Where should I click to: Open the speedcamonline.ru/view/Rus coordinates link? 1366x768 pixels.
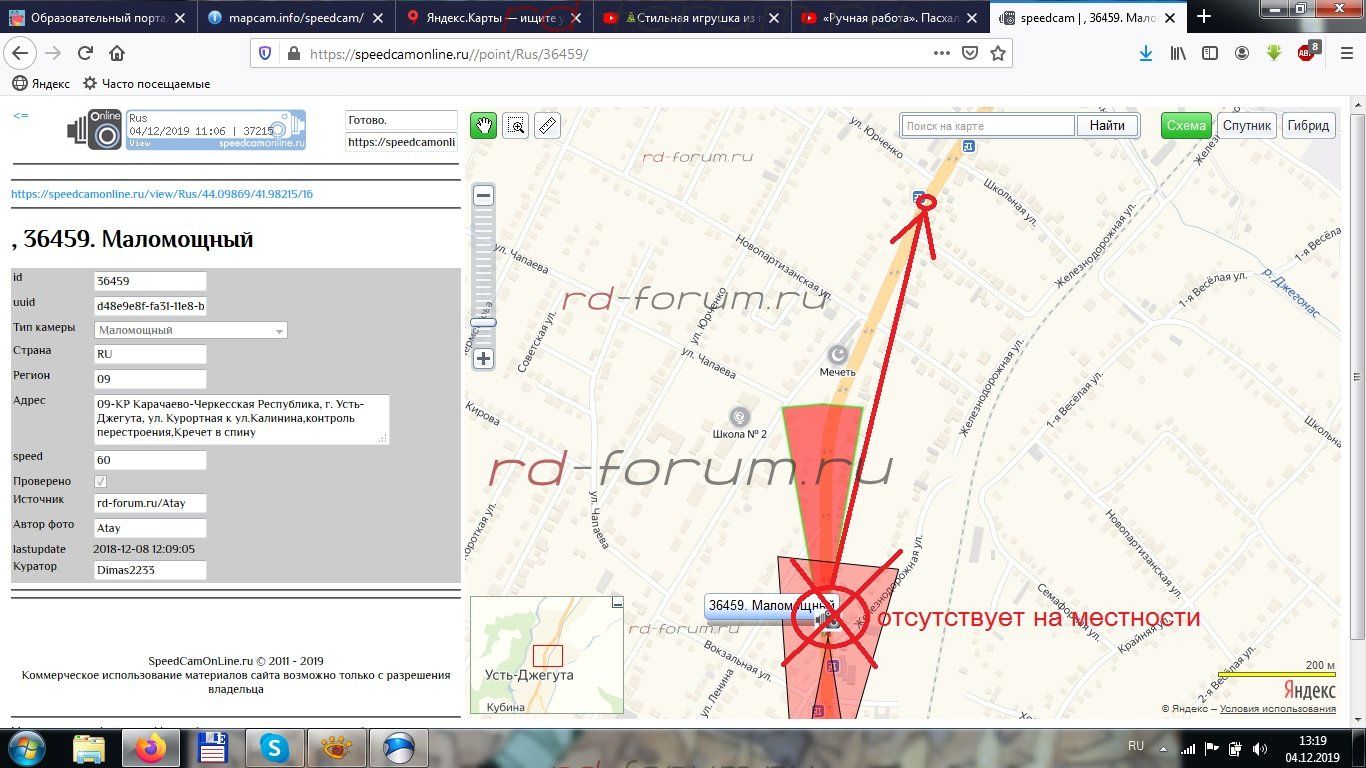point(162,194)
